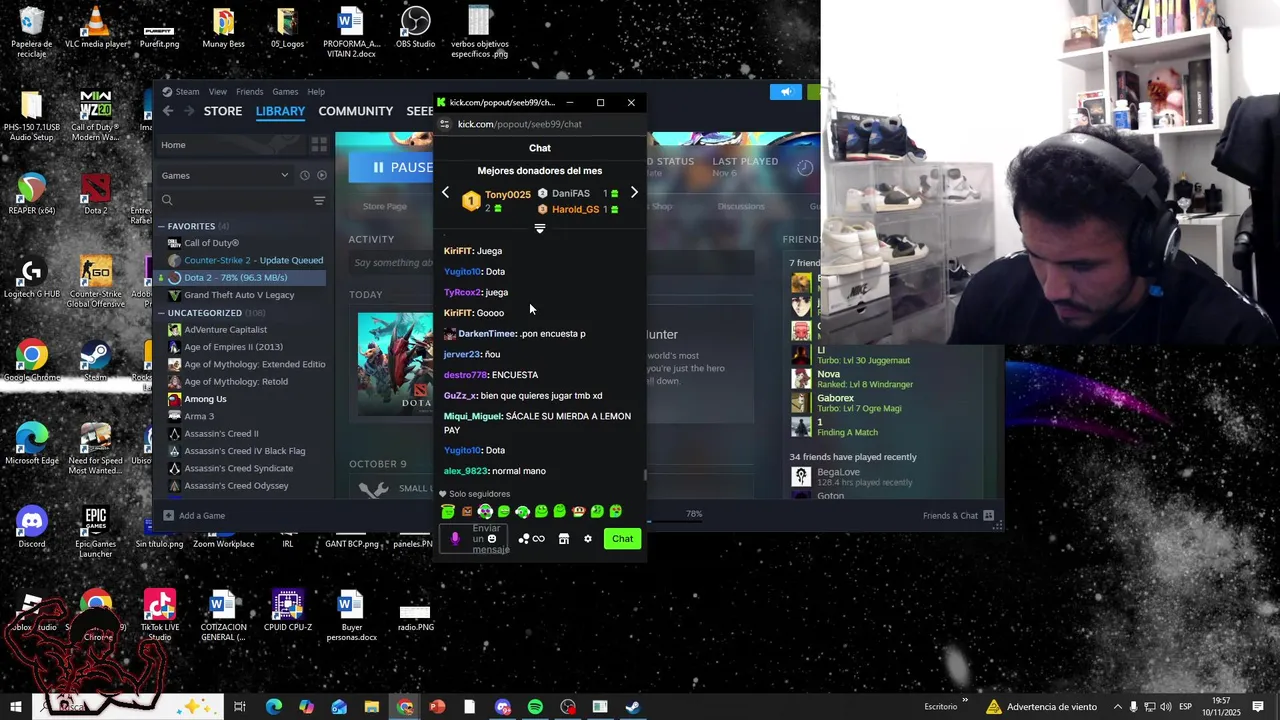Open Steam from the taskbar

(633, 707)
